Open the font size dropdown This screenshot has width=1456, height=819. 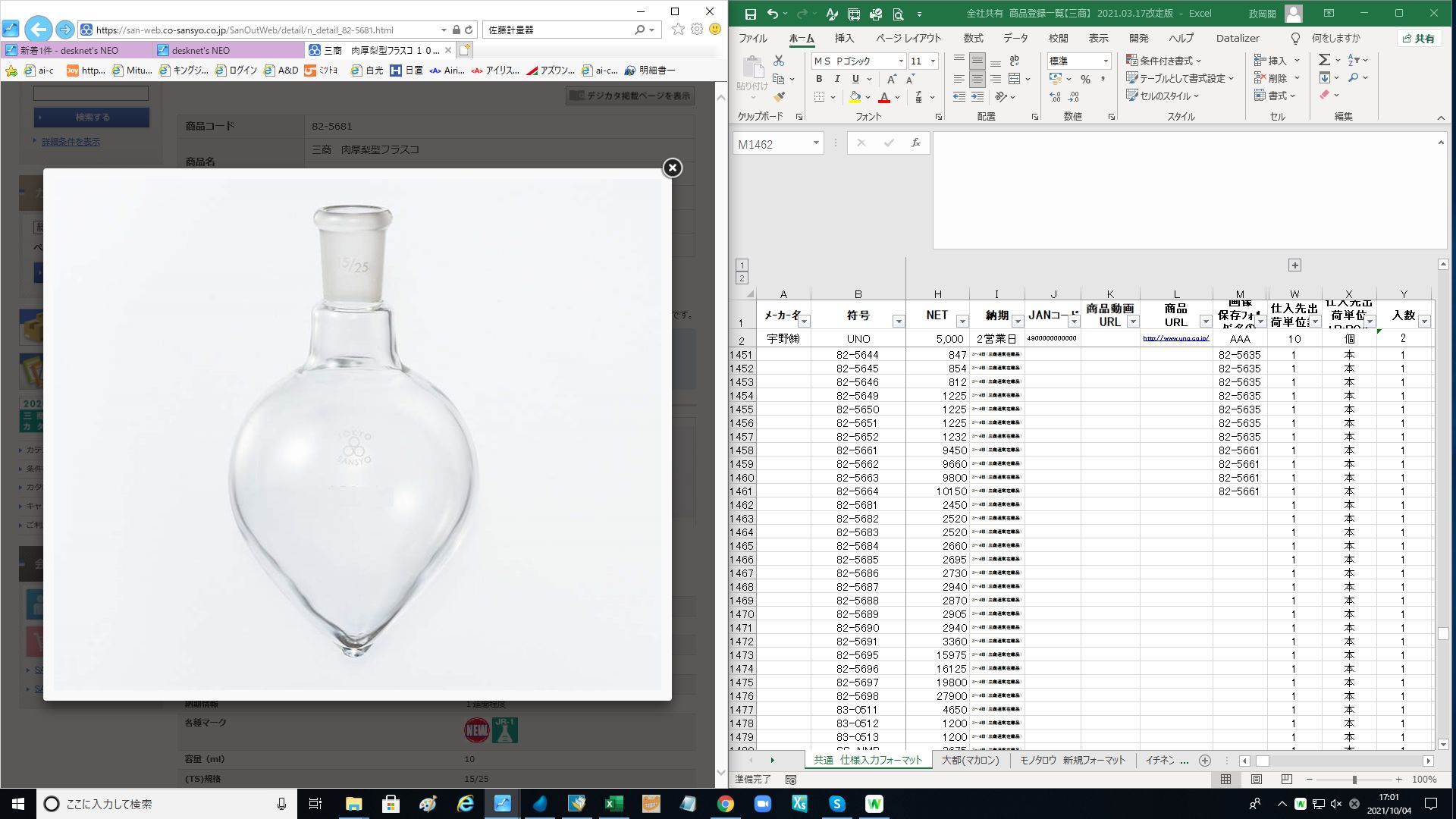933,61
